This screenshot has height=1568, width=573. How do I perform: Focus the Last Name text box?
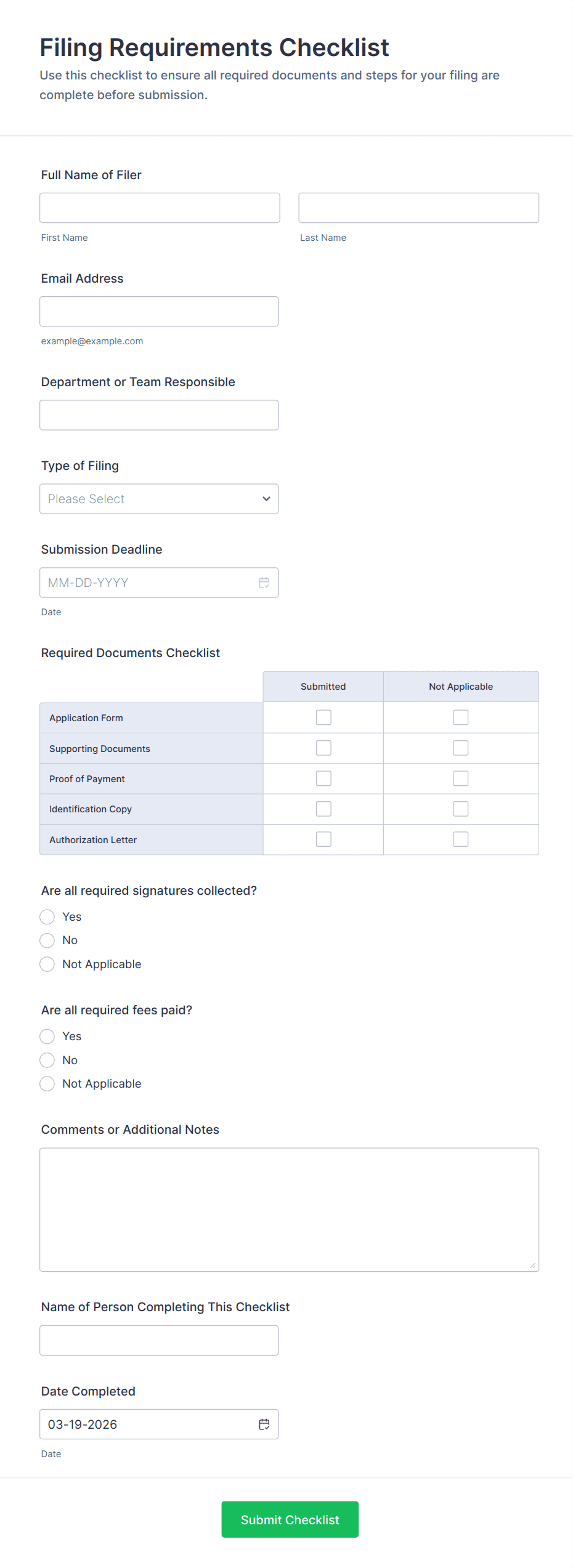pos(419,208)
